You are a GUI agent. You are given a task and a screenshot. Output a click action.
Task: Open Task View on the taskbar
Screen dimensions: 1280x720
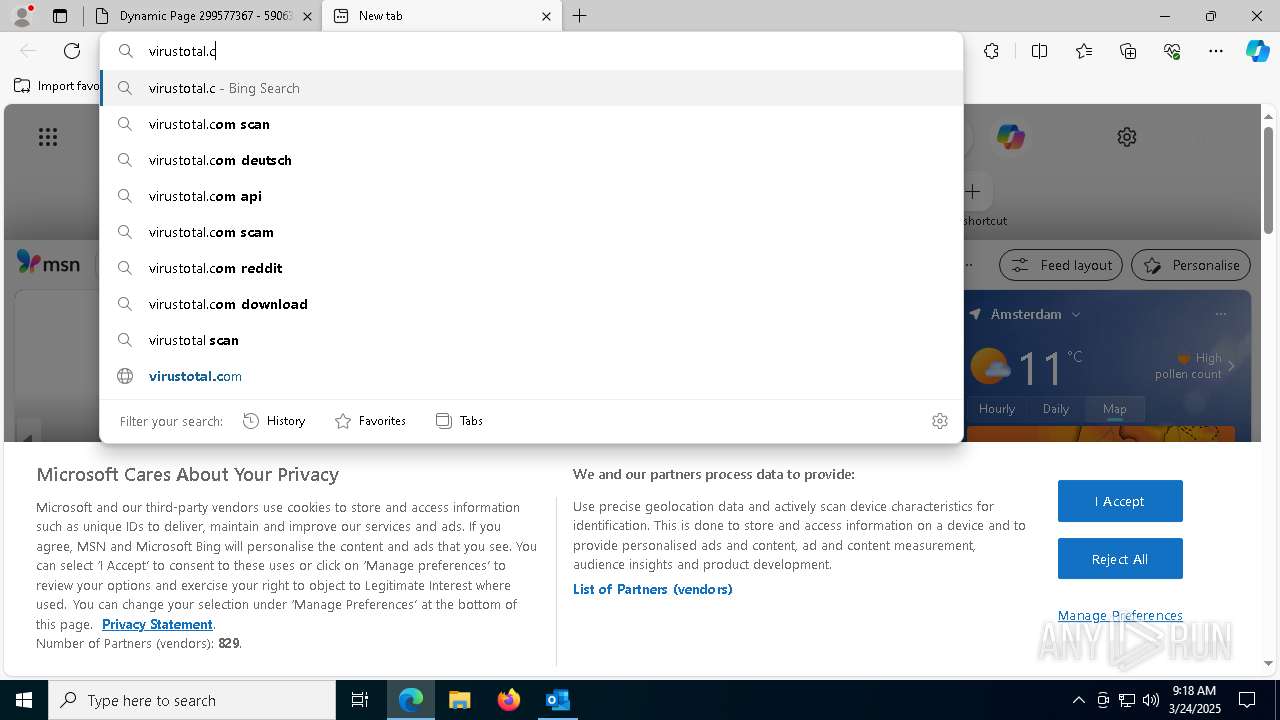360,700
